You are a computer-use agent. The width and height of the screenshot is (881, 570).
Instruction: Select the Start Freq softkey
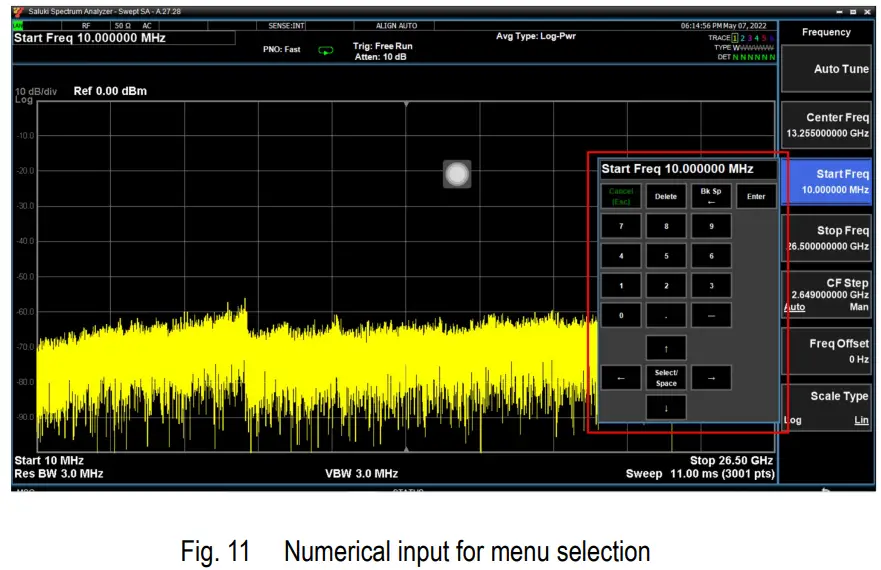826,182
